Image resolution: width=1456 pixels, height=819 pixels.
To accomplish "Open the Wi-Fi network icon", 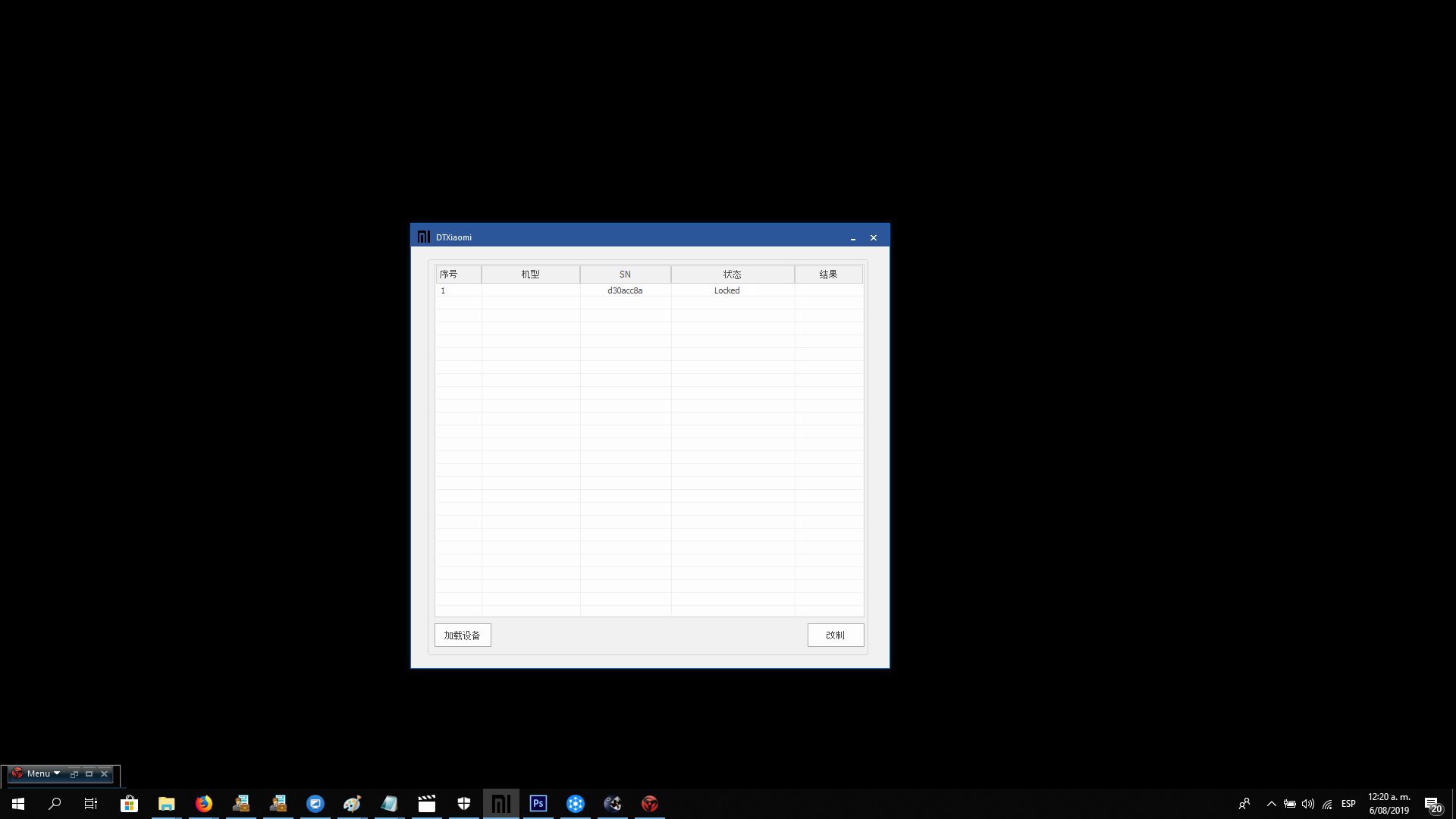I will tap(1327, 804).
